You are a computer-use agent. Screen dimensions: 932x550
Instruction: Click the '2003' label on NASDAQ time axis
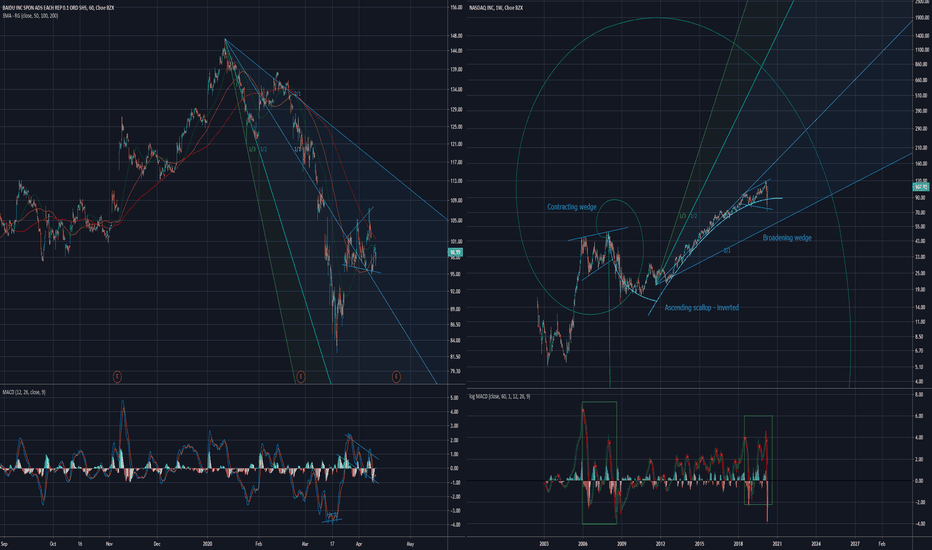pos(544,543)
